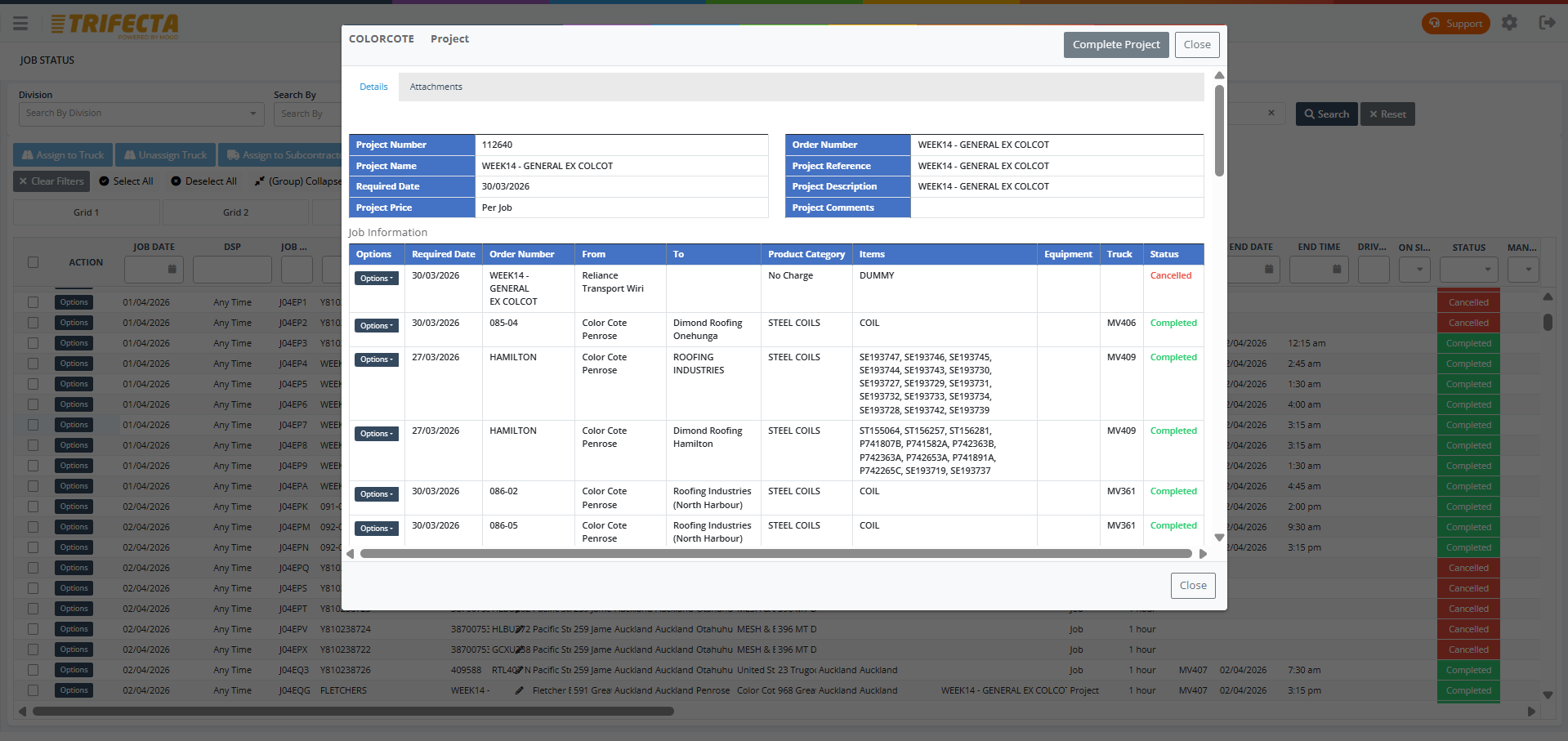Click the Search button
1568x741 pixels.
click(x=1326, y=114)
